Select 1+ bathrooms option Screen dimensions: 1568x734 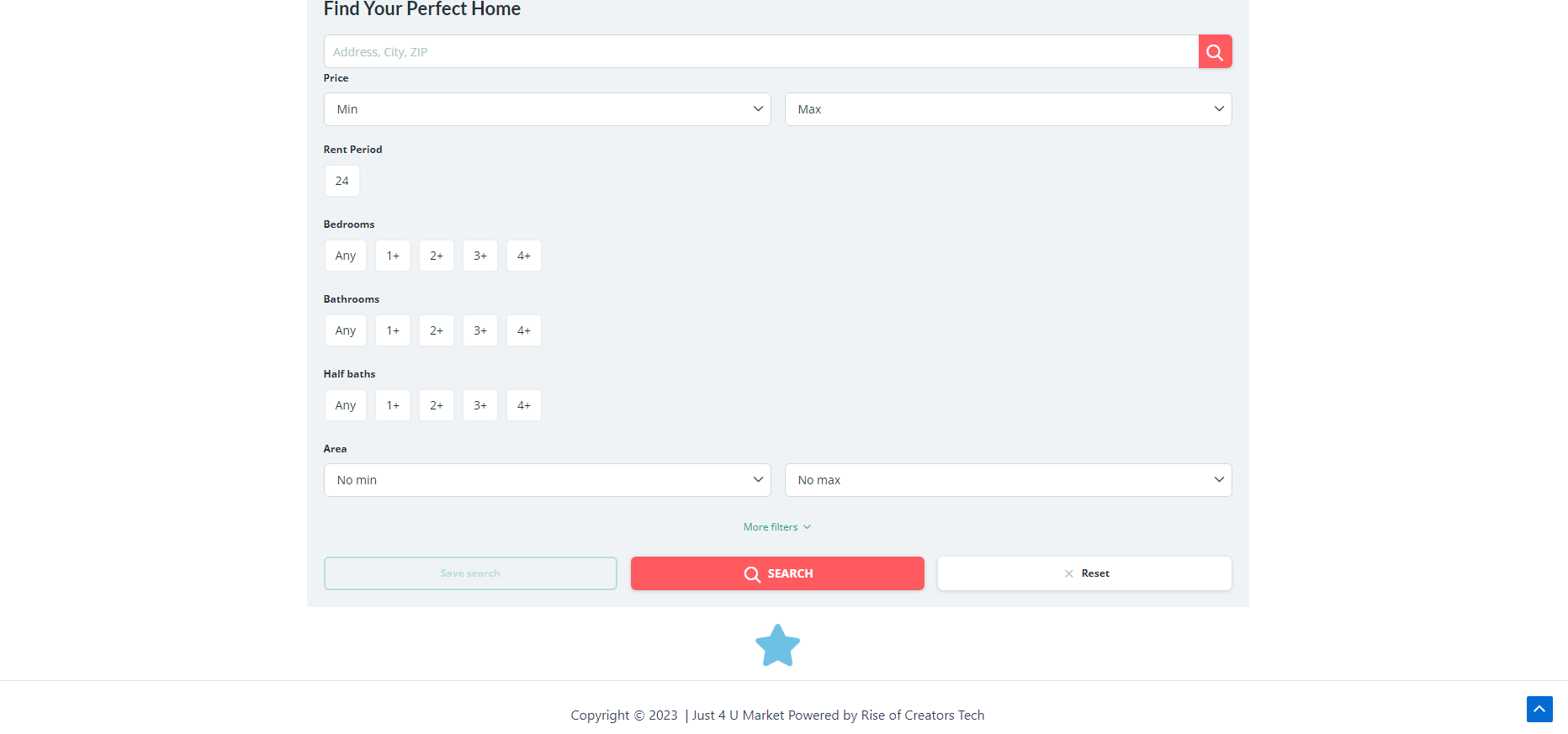click(x=393, y=330)
